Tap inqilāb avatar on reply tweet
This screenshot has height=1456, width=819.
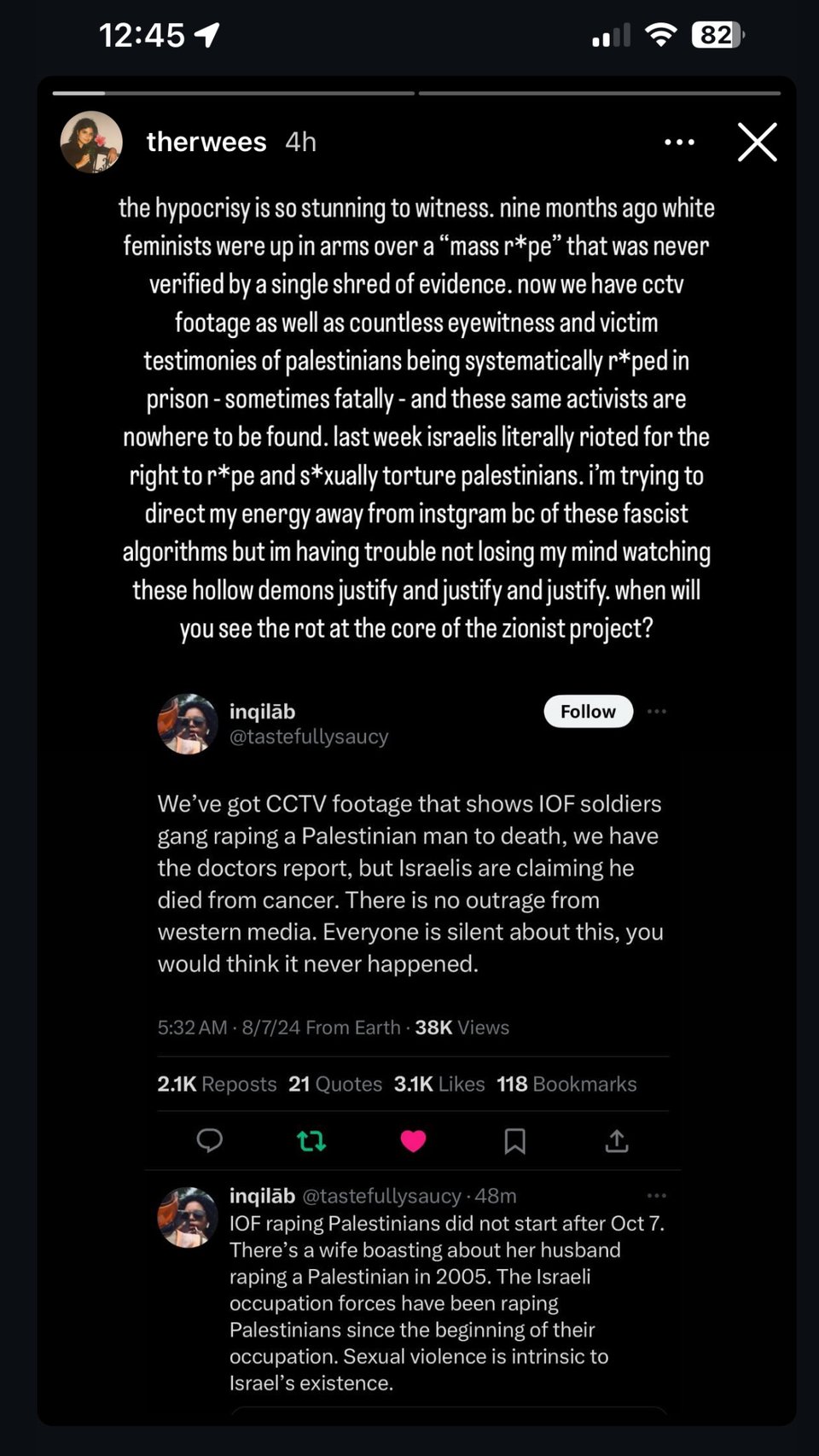pos(188,1217)
